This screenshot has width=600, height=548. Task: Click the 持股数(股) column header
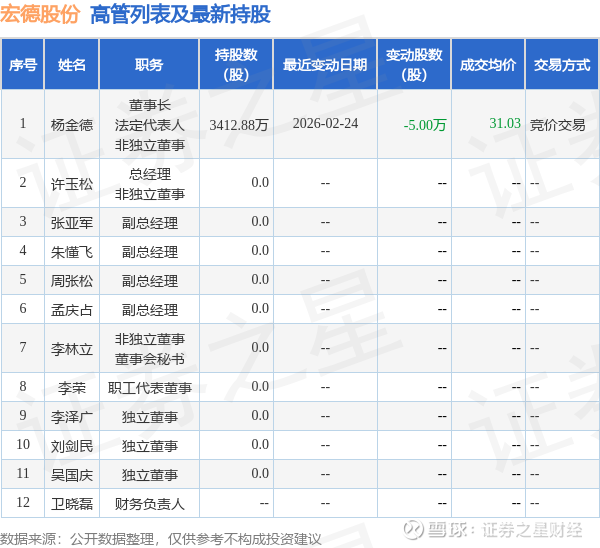click(x=236, y=65)
